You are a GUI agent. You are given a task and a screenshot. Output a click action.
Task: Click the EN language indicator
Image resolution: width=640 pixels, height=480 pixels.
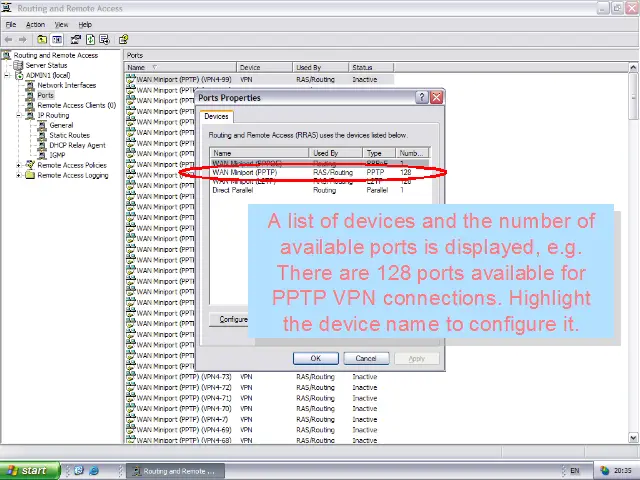575,471
